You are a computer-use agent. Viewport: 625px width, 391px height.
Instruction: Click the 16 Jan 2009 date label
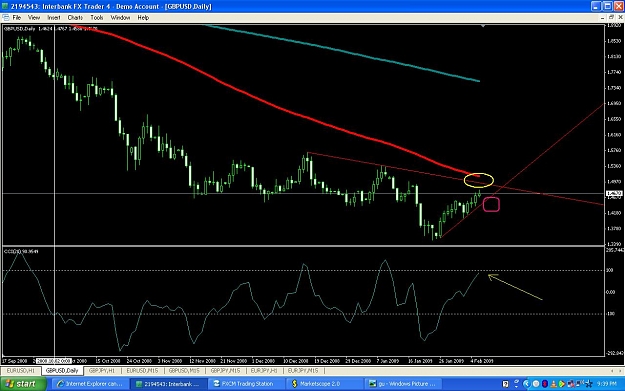[x=420, y=361]
